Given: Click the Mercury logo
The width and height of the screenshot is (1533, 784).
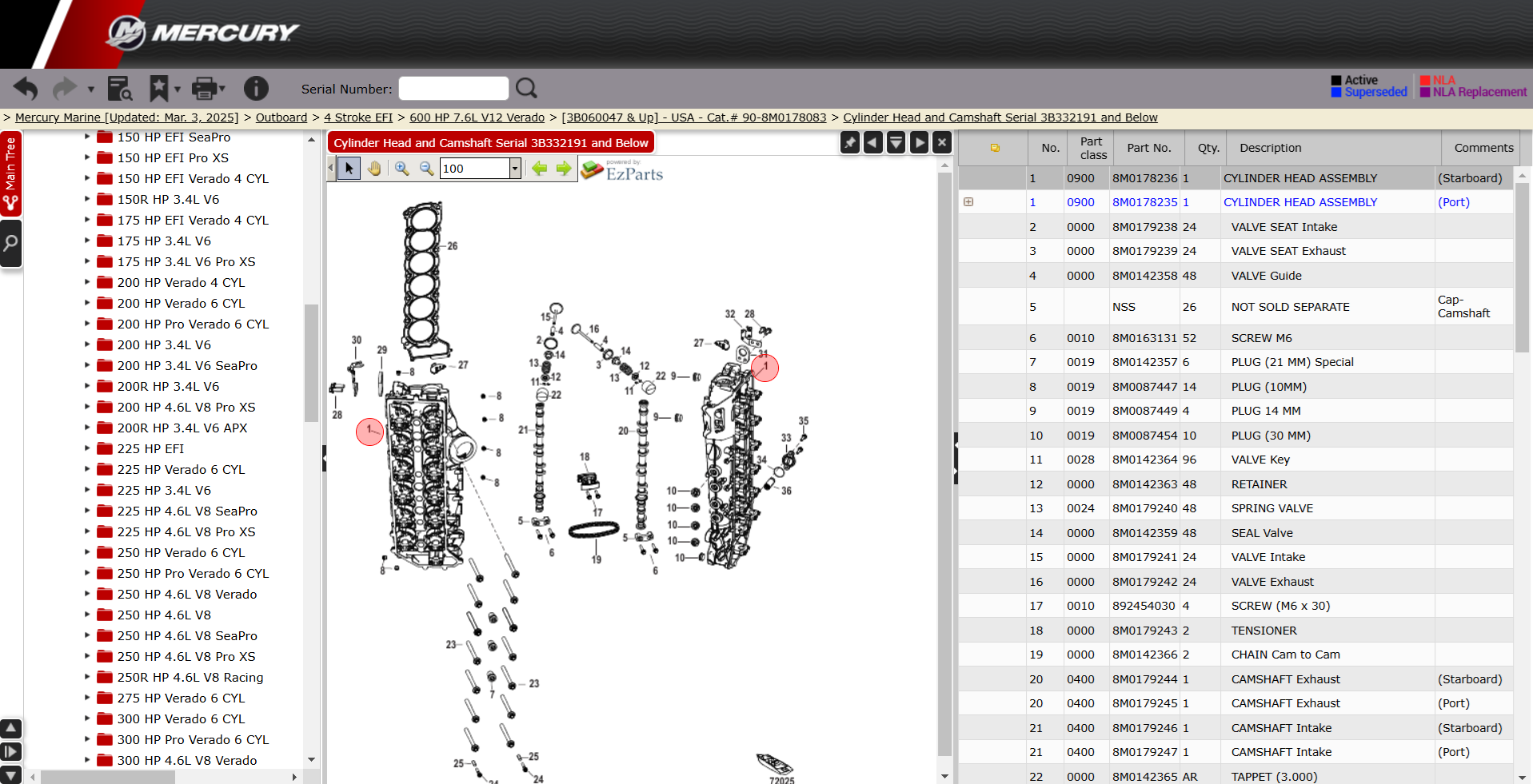Looking at the screenshot, I should click(203, 33).
